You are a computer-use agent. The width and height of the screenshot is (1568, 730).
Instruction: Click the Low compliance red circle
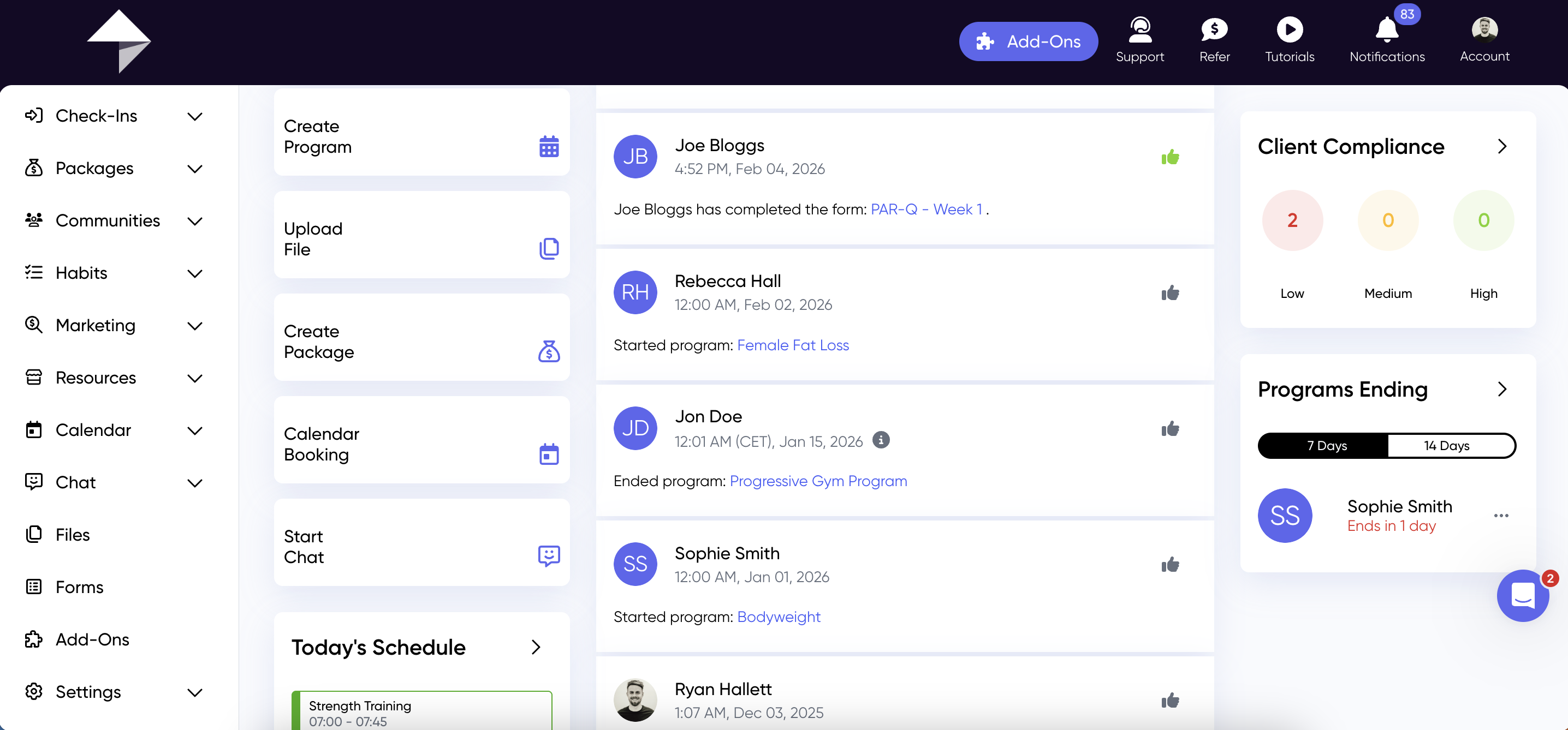(1292, 220)
